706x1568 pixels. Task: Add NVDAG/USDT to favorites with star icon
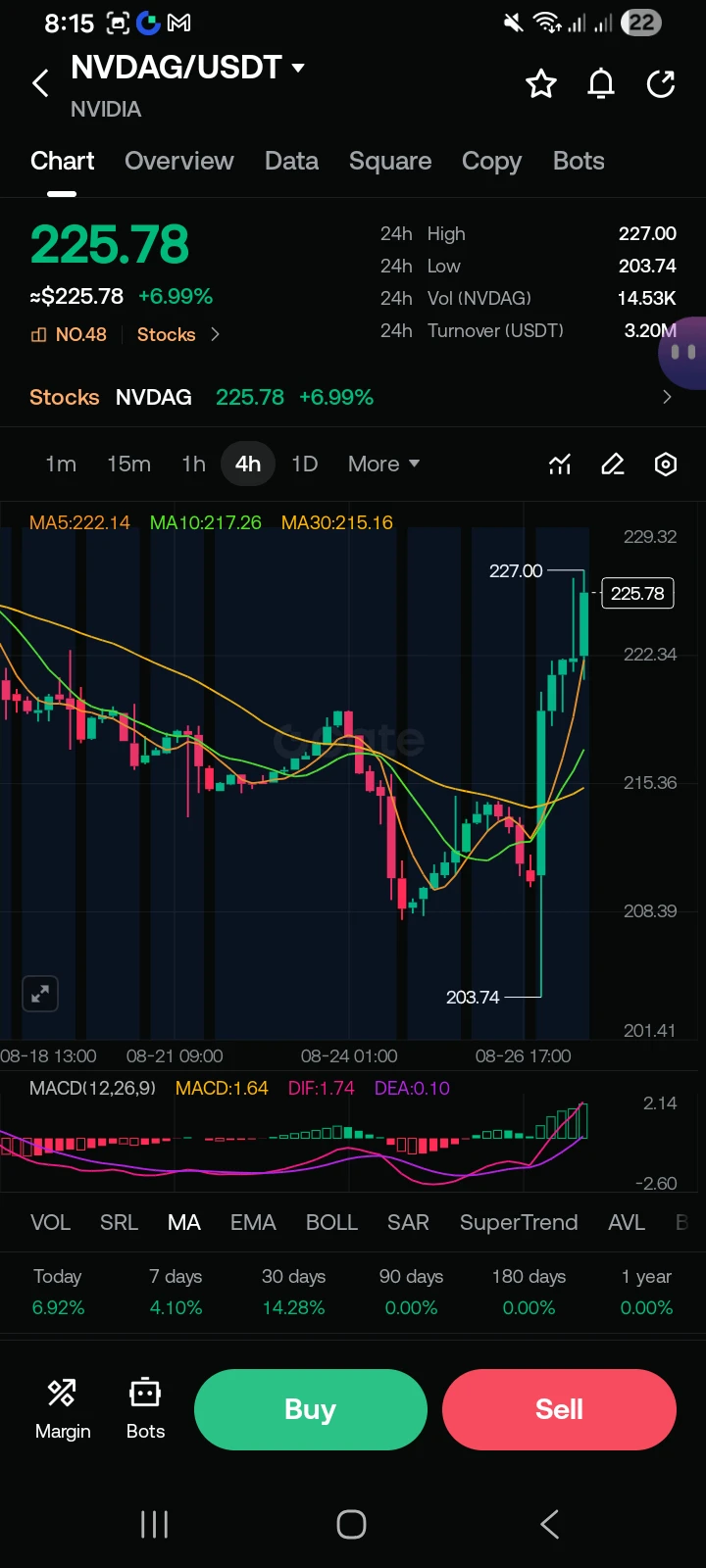[x=541, y=84]
